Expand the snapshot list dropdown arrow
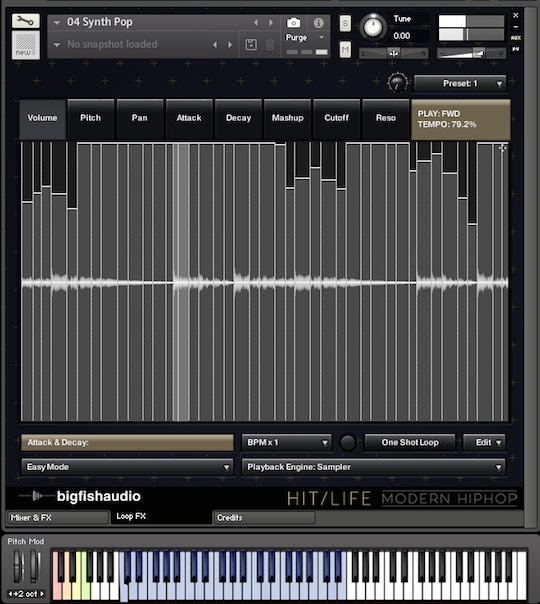Image resolution: width=540 pixels, height=604 pixels. point(57,45)
